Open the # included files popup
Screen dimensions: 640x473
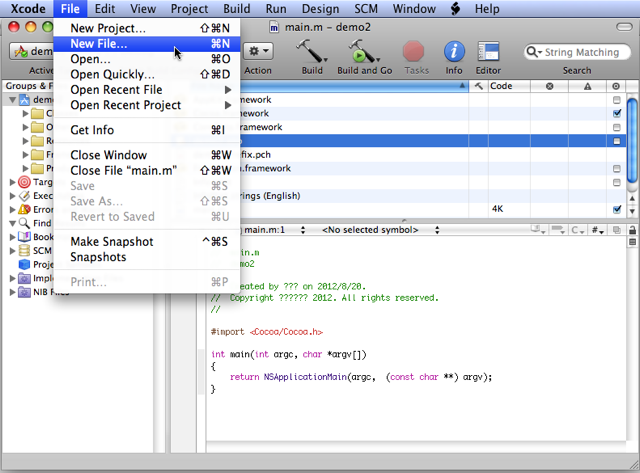[x=598, y=230]
